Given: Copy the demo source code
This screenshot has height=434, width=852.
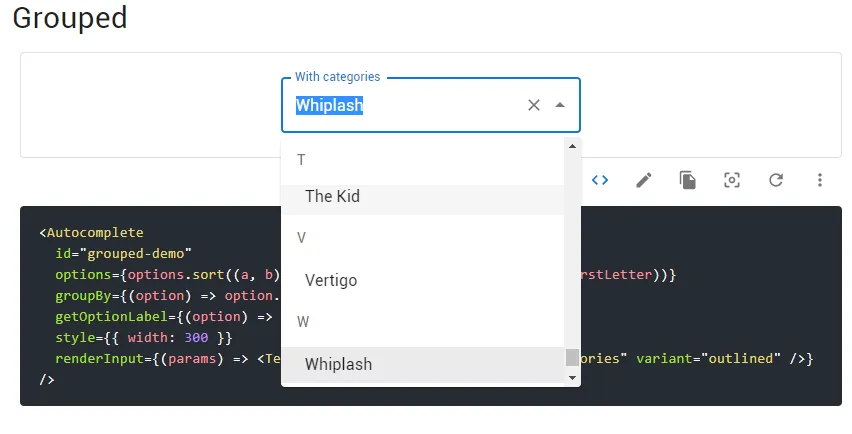Looking at the screenshot, I should (x=688, y=180).
